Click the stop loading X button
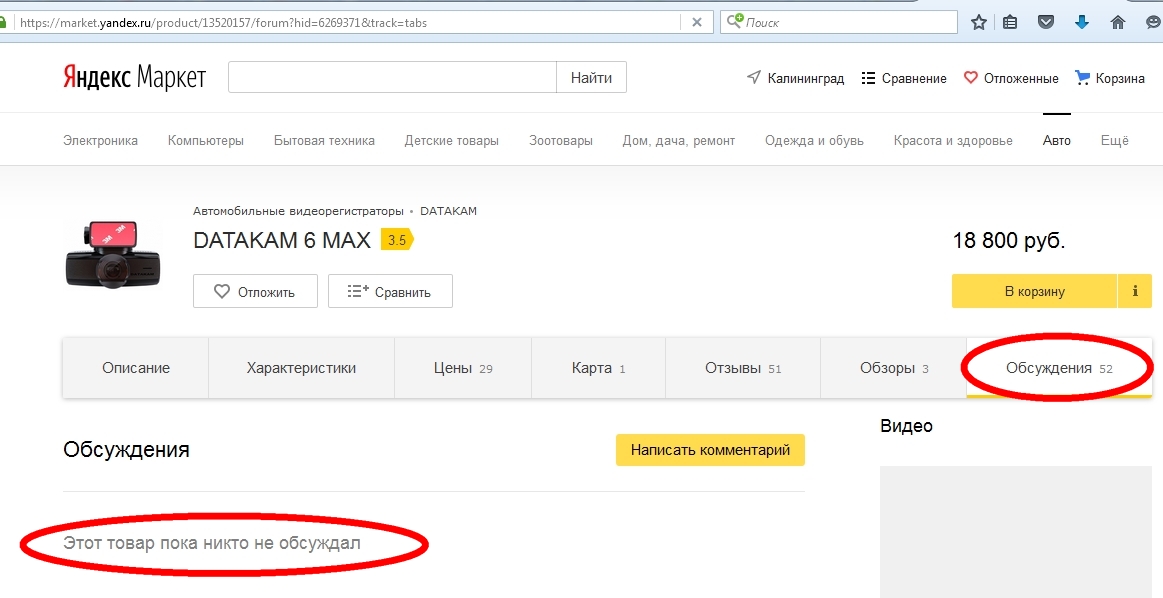Viewport: 1163px width, 598px height. pos(697,22)
